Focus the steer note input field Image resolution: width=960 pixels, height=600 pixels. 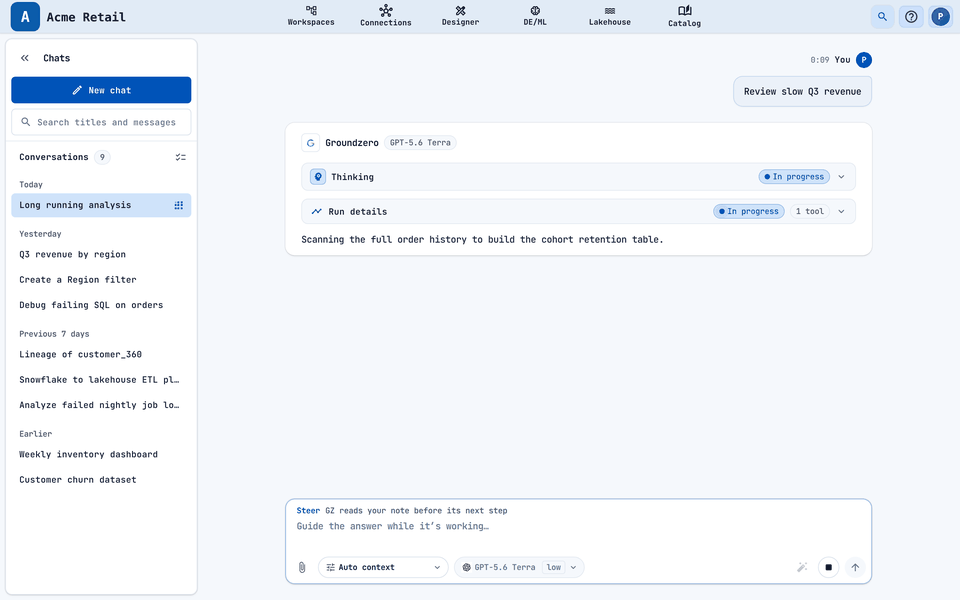click(x=578, y=527)
